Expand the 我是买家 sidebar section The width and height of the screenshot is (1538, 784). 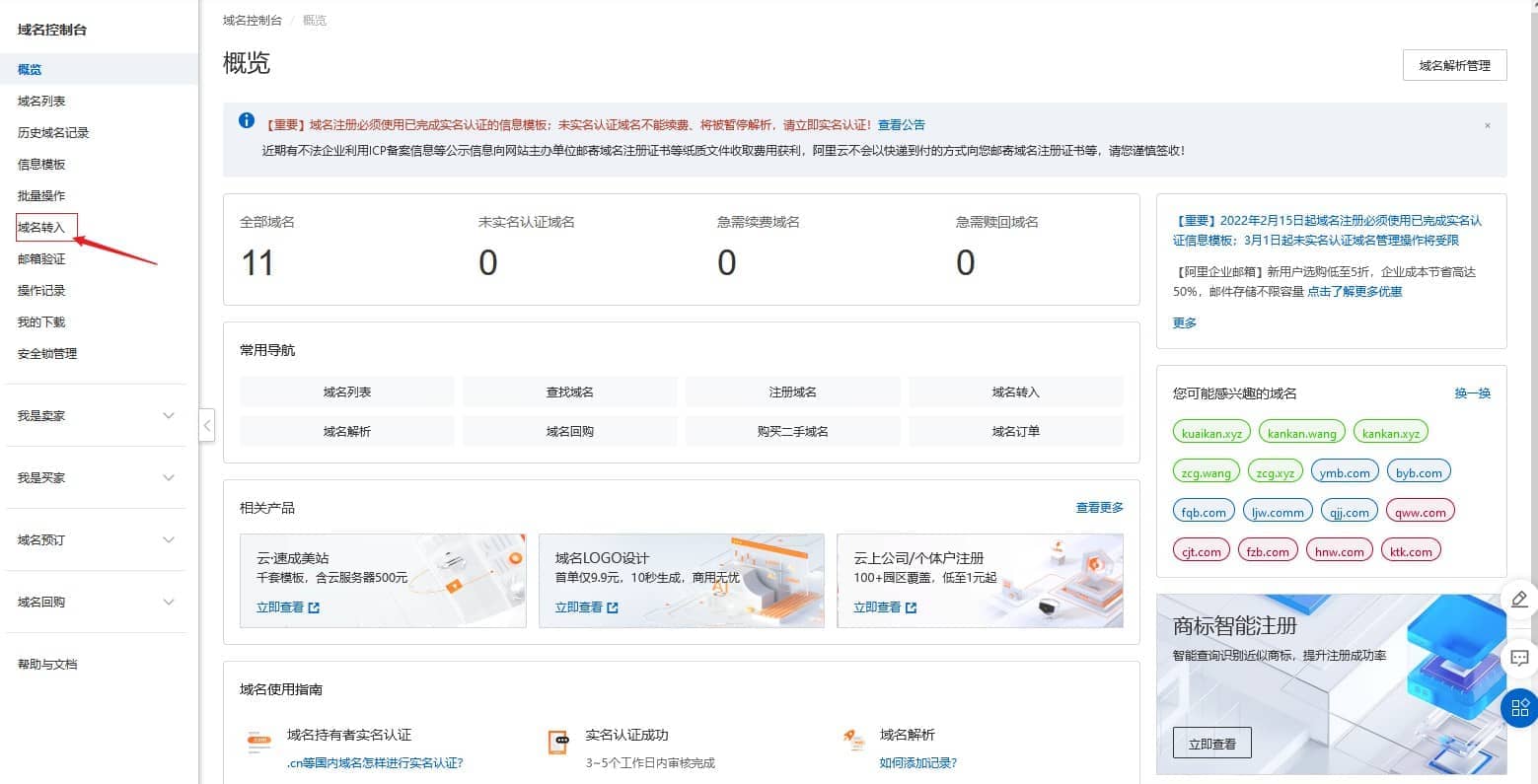pyautogui.click(x=168, y=478)
